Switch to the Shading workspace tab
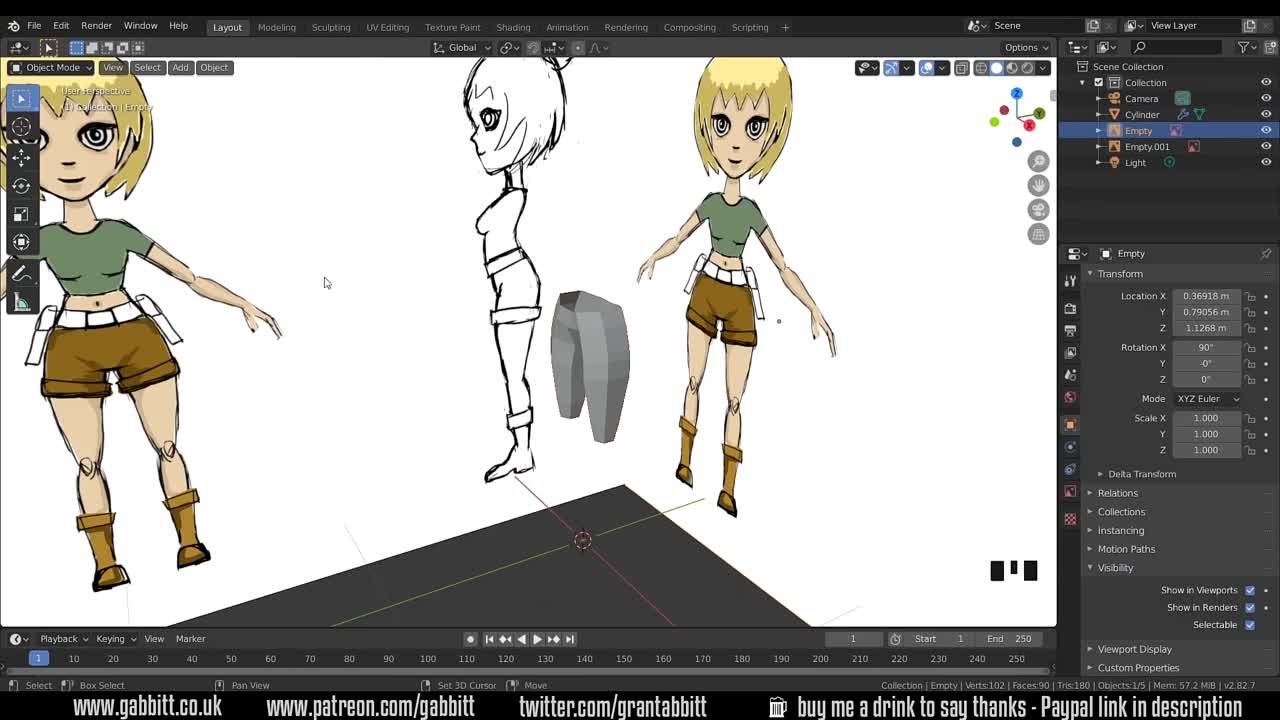Screen dimensions: 1280x720 coord(513,27)
